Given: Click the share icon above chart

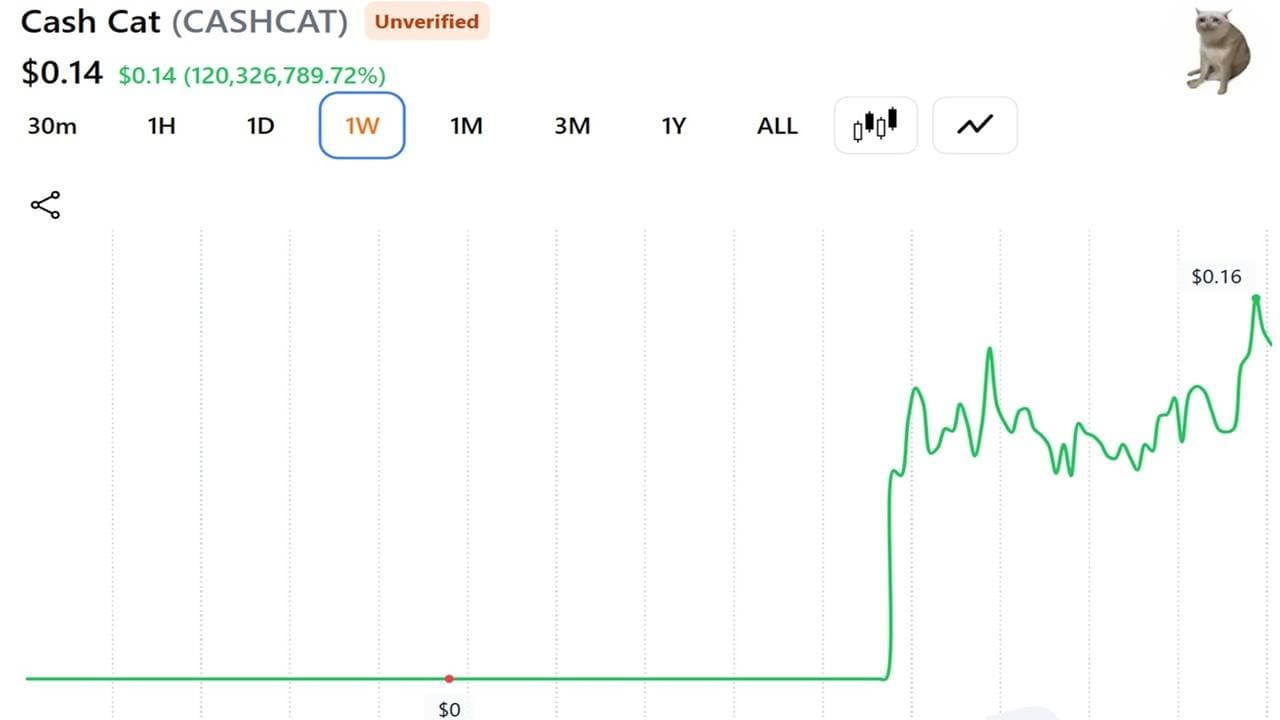Looking at the screenshot, I should 45,205.
